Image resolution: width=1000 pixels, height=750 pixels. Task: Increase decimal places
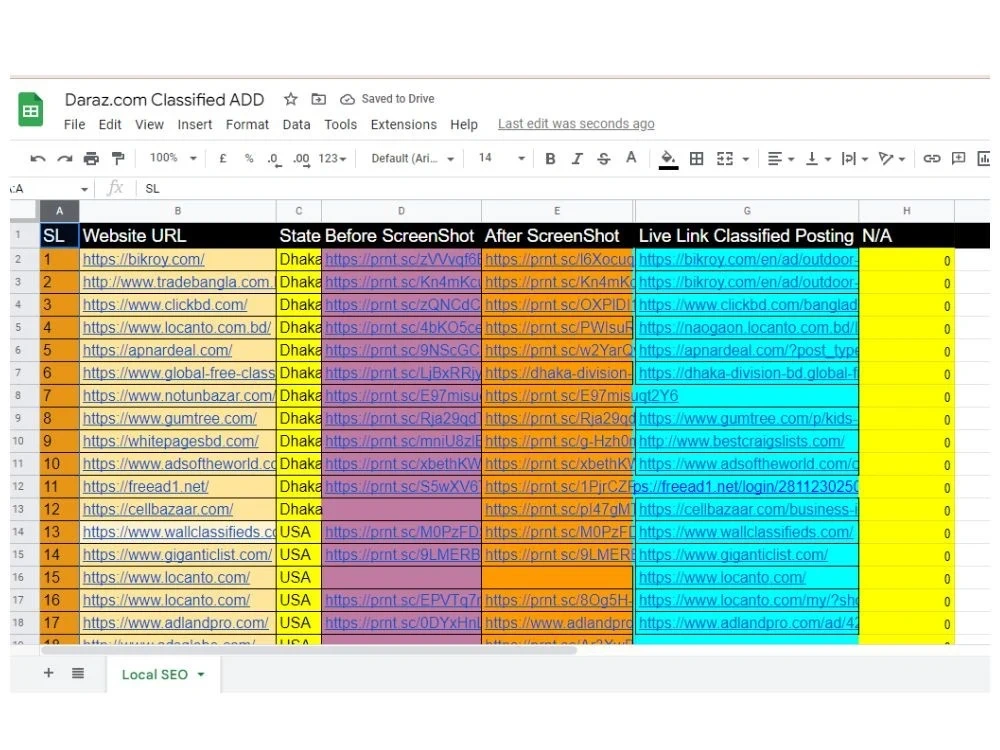pyautogui.click(x=302, y=159)
